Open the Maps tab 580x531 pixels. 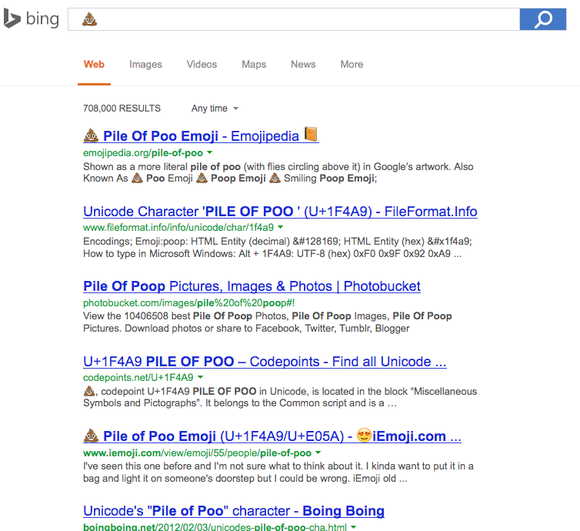point(254,64)
